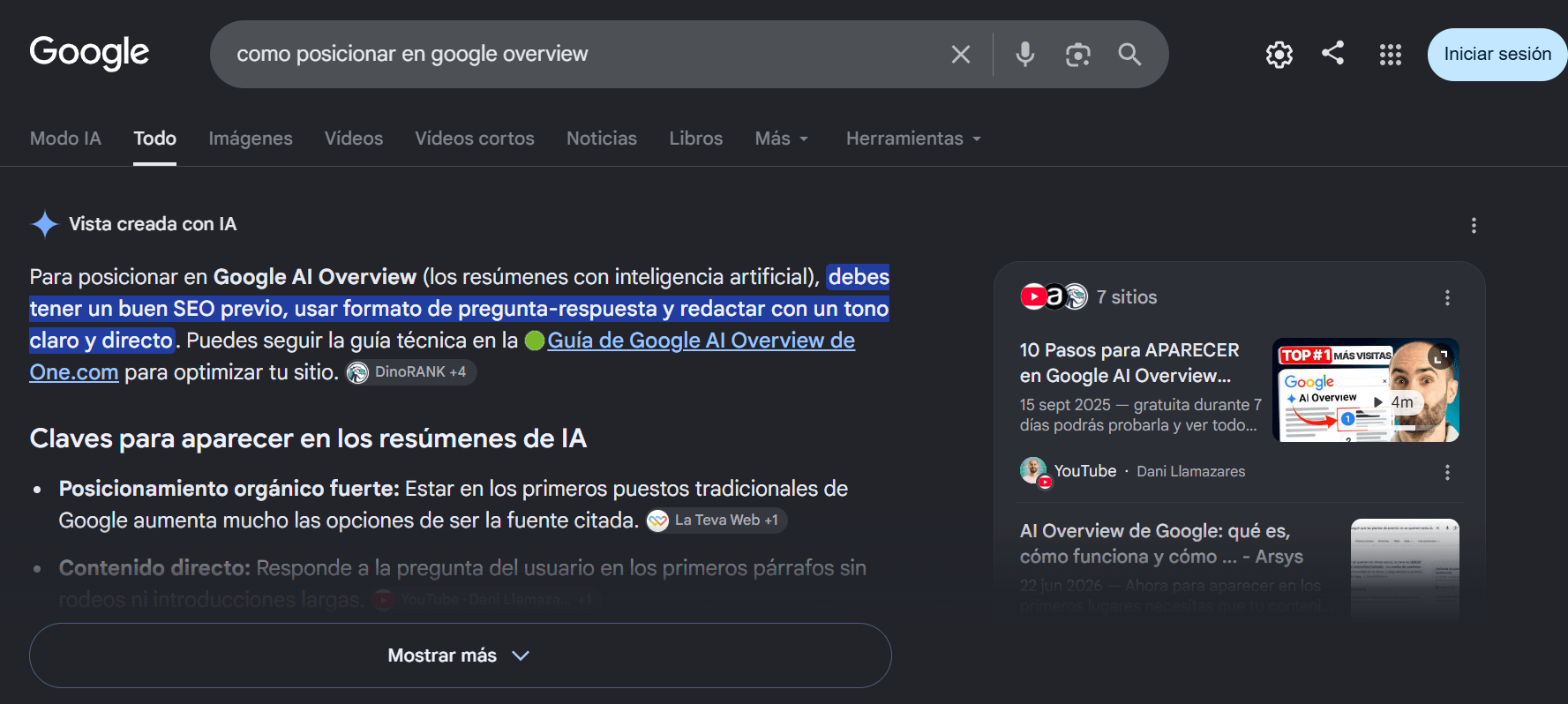Click the 15 sept 2025 video snippet
This screenshot has width=1568, height=704.
(1141, 415)
